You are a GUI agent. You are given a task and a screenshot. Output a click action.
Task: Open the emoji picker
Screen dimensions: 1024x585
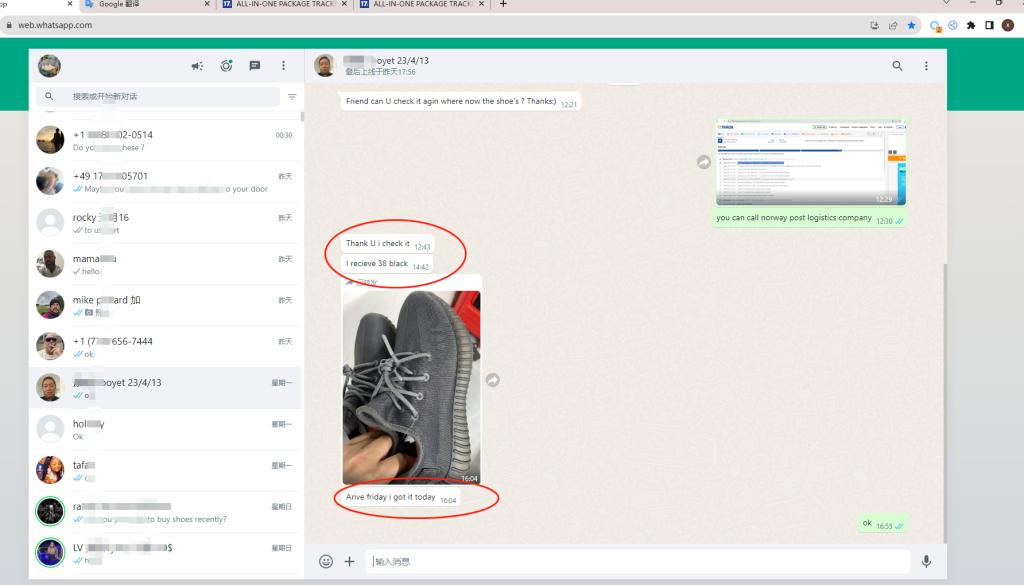[x=326, y=562]
